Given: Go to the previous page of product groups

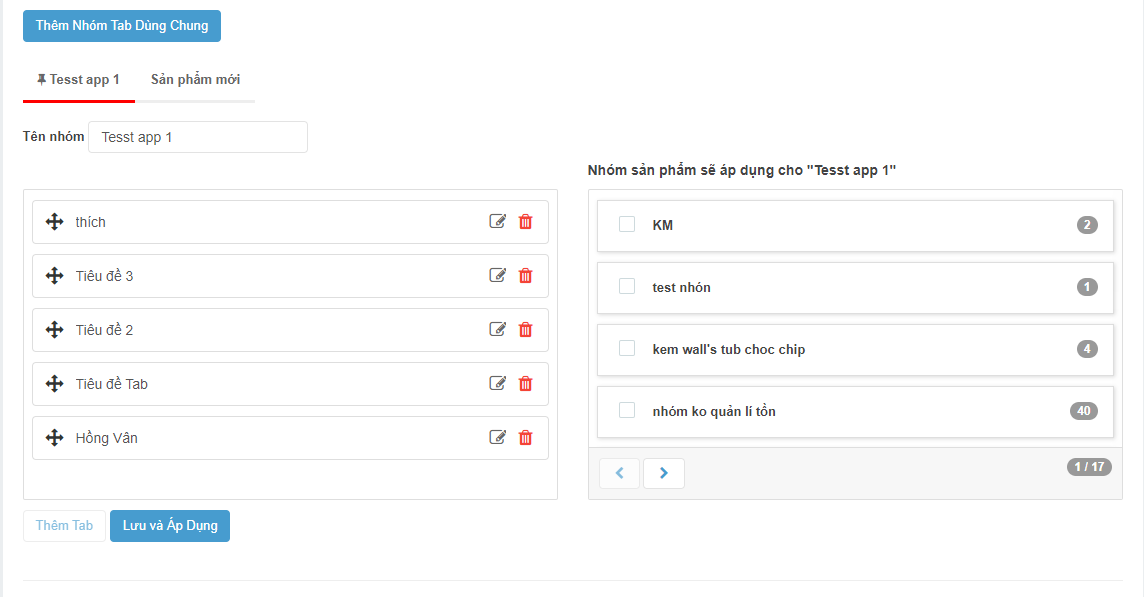Looking at the screenshot, I should 619,473.
